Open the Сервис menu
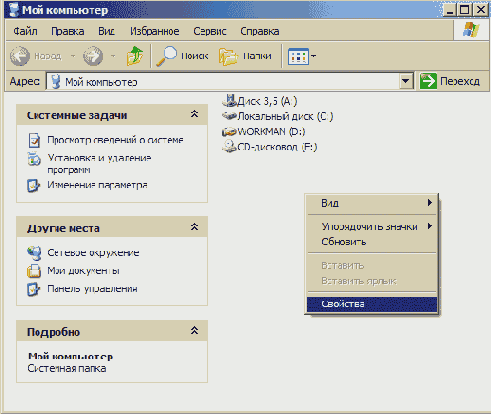This screenshot has width=491, height=414. click(x=210, y=31)
